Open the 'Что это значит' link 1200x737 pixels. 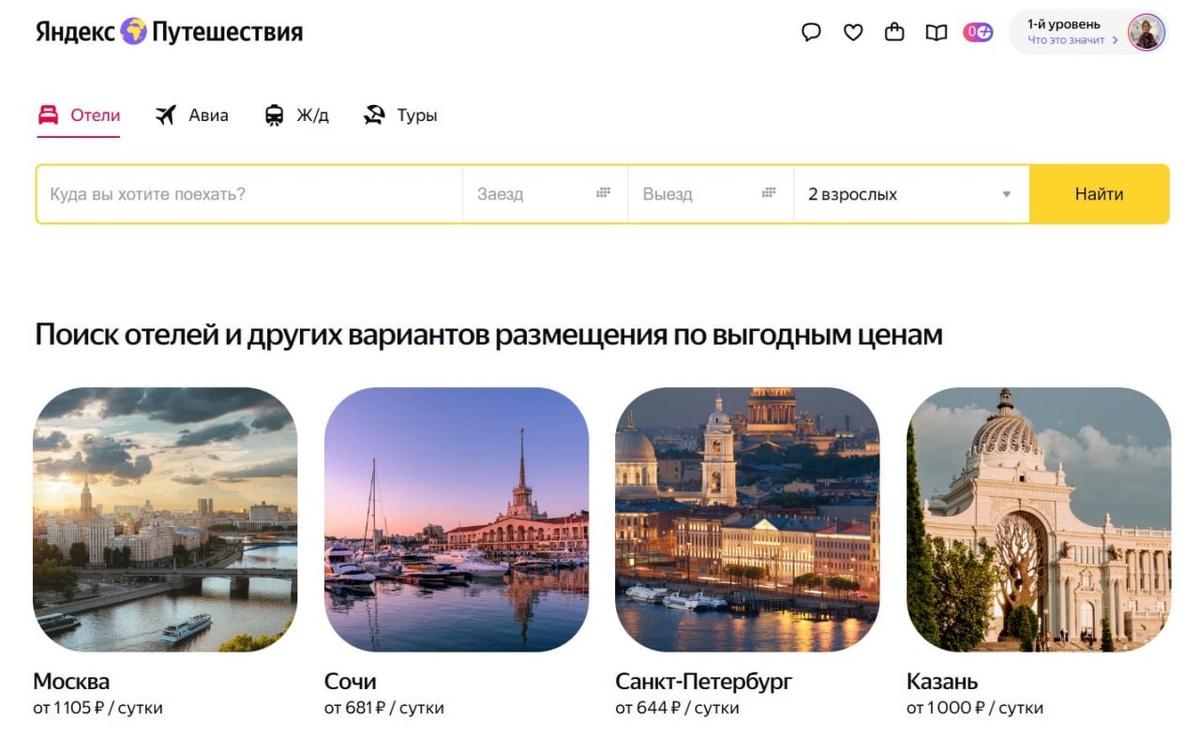(x=1073, y=41)
